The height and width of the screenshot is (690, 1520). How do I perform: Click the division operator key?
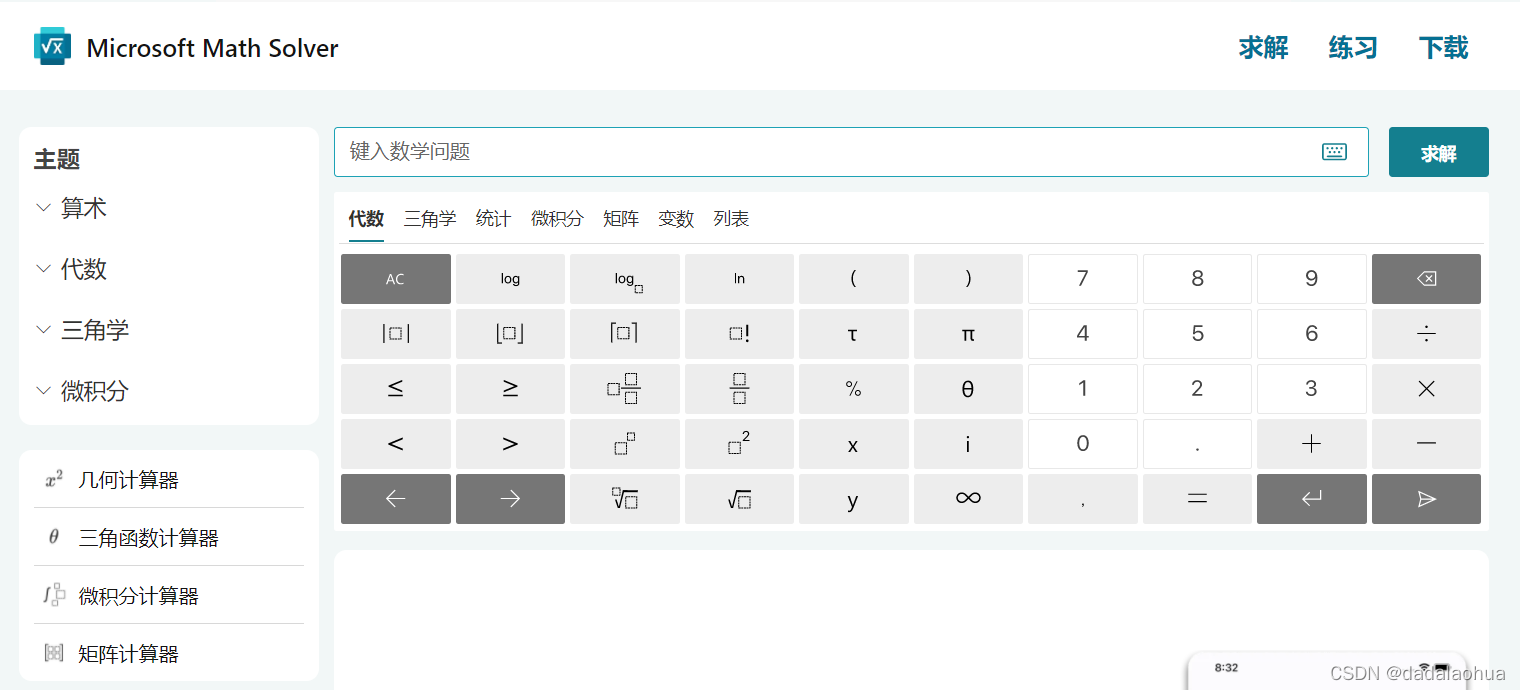(x=1426, y=334)
